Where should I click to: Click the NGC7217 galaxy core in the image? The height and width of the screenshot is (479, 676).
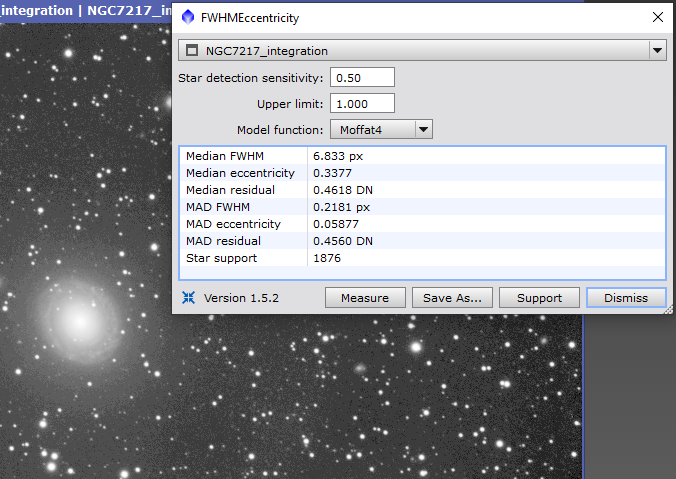80,320
